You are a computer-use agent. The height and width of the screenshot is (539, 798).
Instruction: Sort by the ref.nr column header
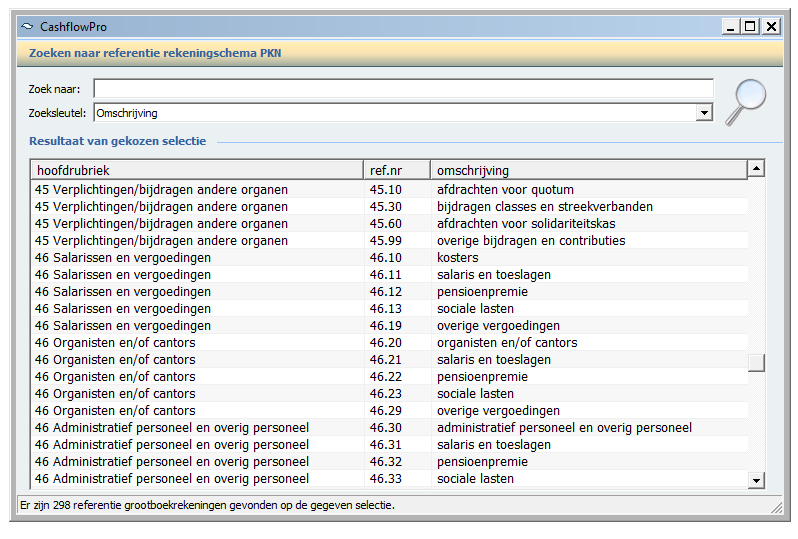[x=397, y=170]
